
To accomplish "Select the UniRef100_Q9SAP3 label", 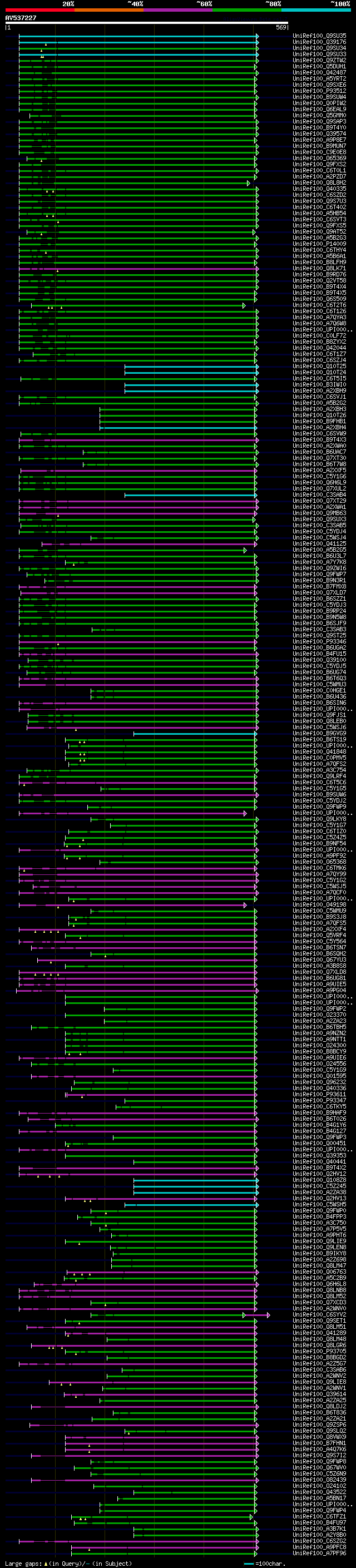I will 319,121.
